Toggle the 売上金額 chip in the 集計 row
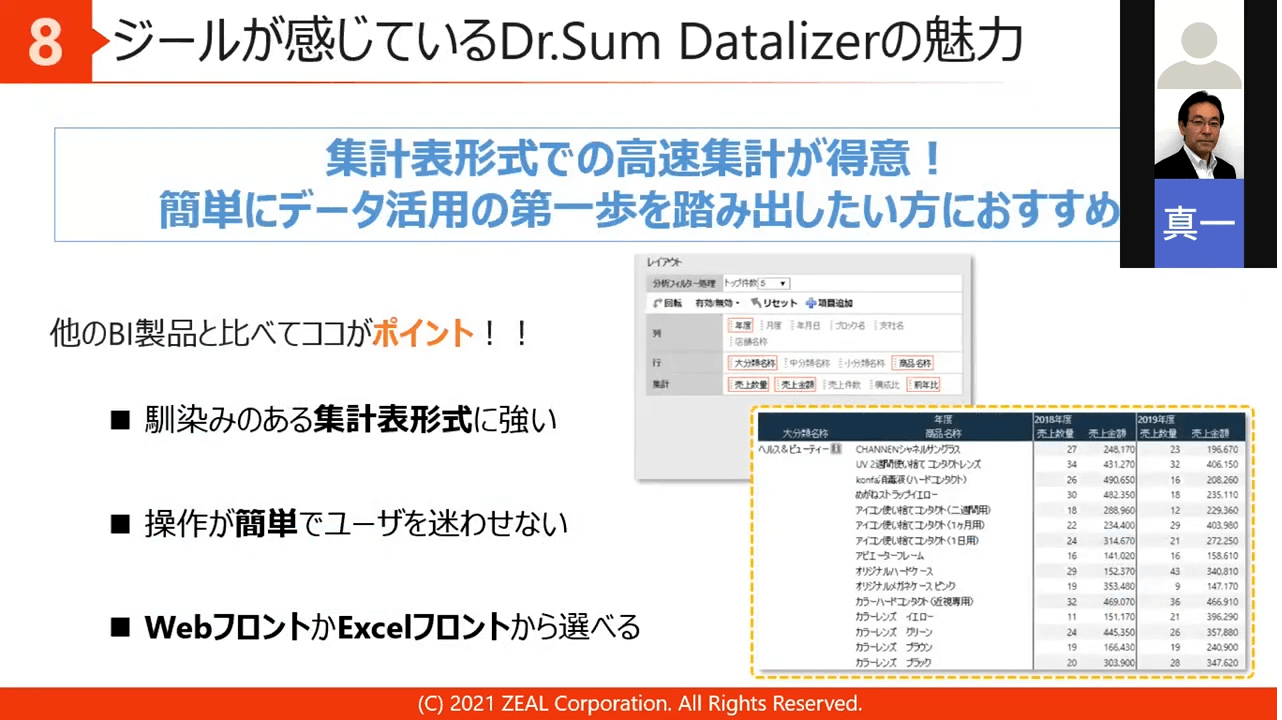 797,384
